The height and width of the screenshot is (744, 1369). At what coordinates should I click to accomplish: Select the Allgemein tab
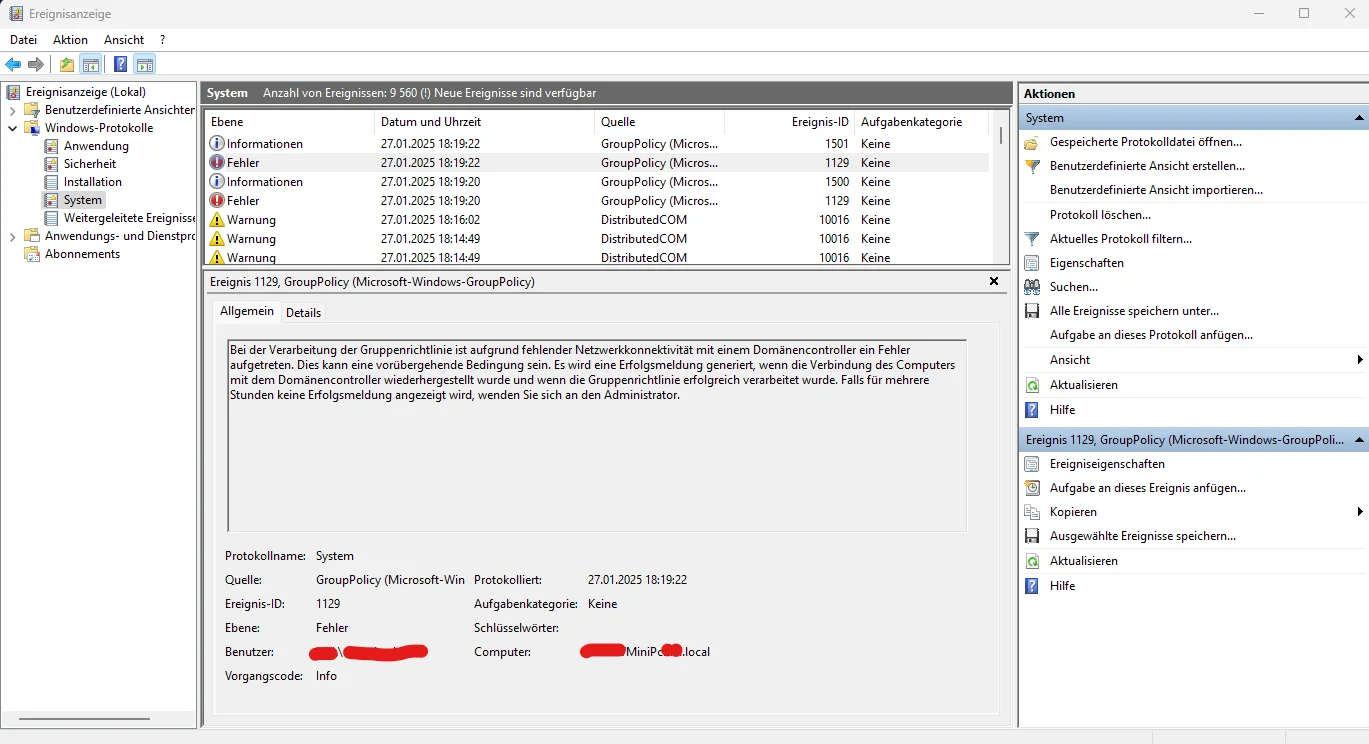(247, 312)
